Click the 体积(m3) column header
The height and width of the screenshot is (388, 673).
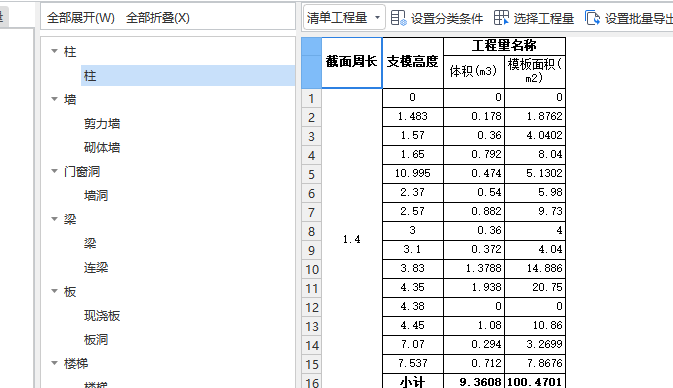473,72
